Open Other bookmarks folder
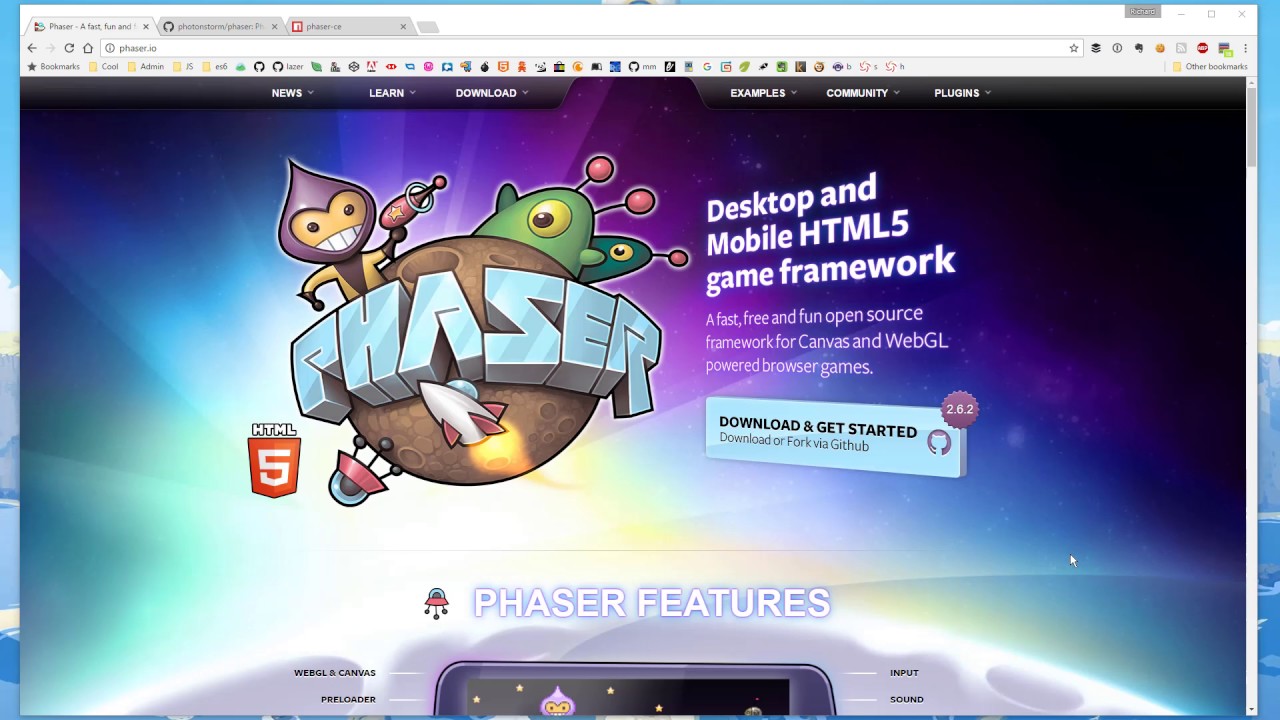 pos(1209,67)
